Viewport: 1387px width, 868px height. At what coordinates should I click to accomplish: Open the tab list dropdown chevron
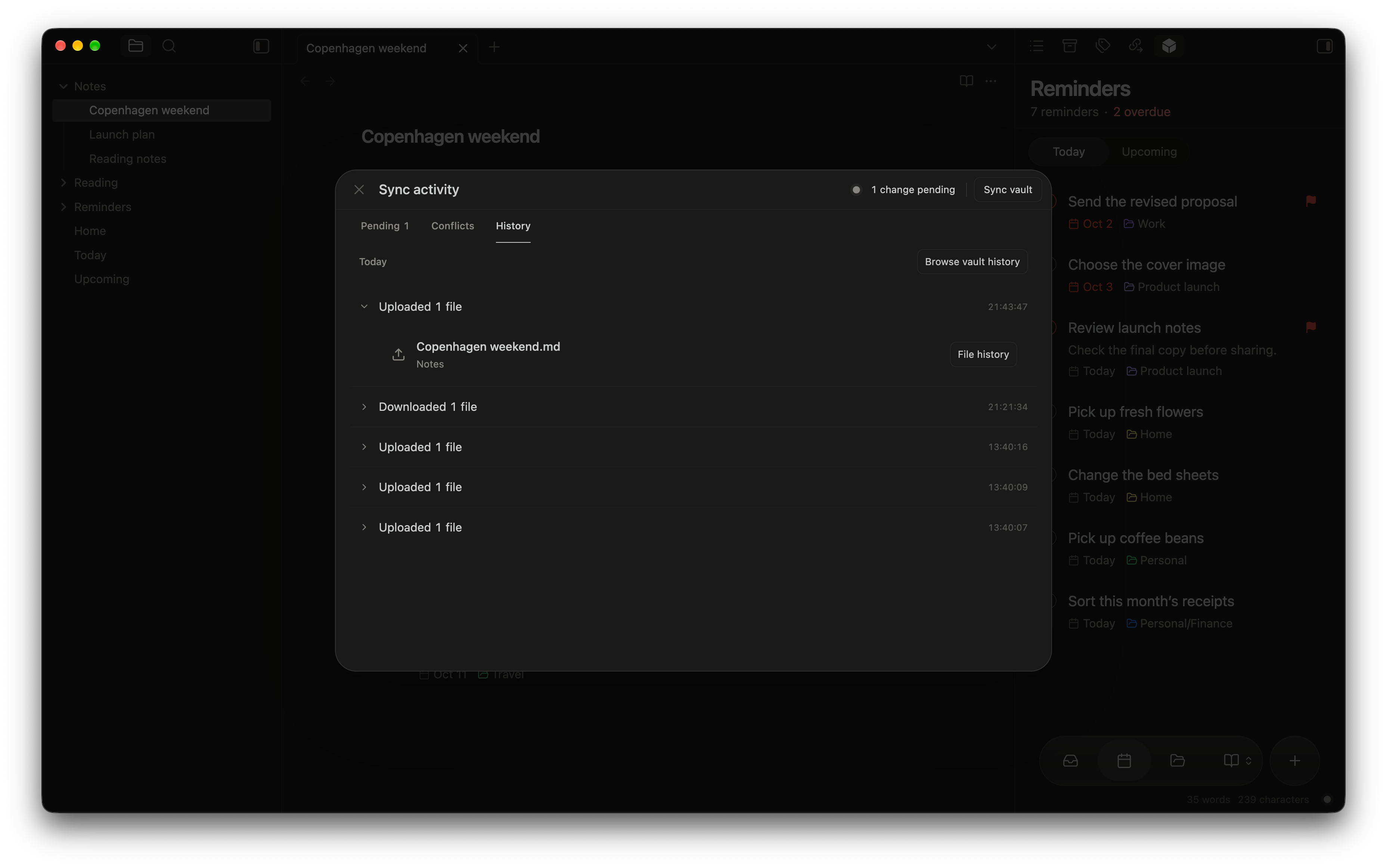pos(991,47)
